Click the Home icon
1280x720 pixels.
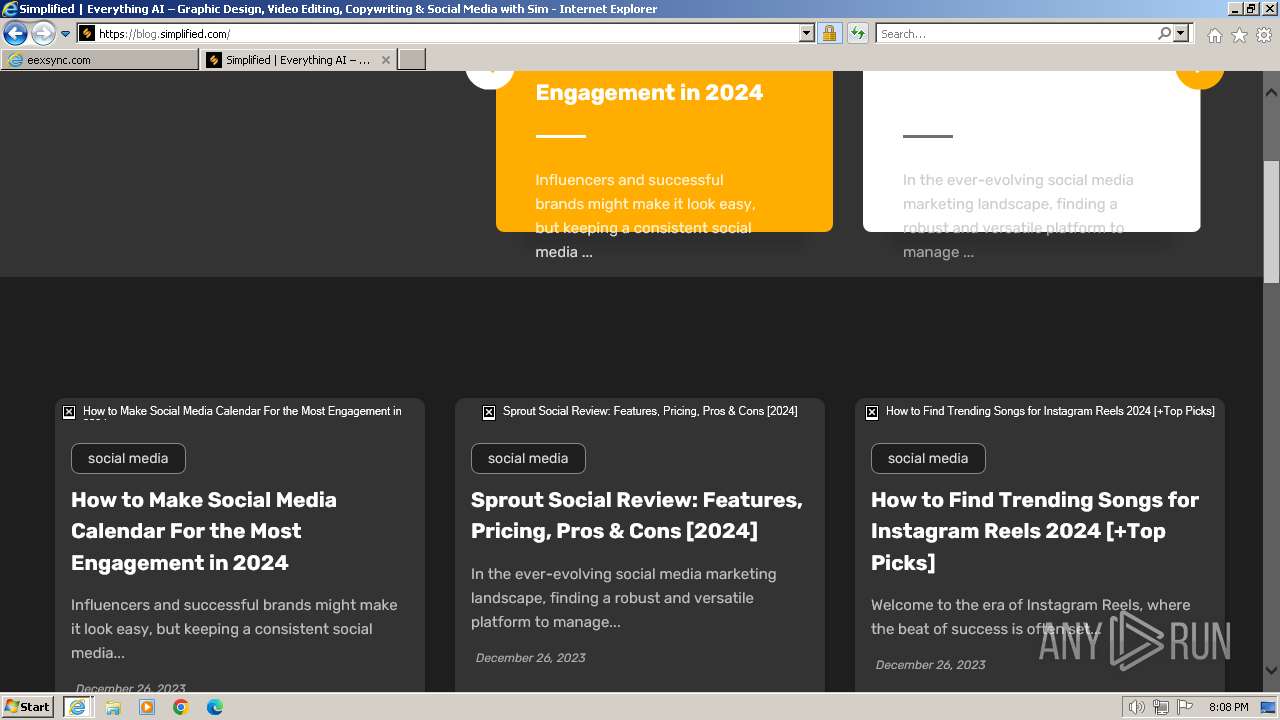click(x=1214, y=35)
